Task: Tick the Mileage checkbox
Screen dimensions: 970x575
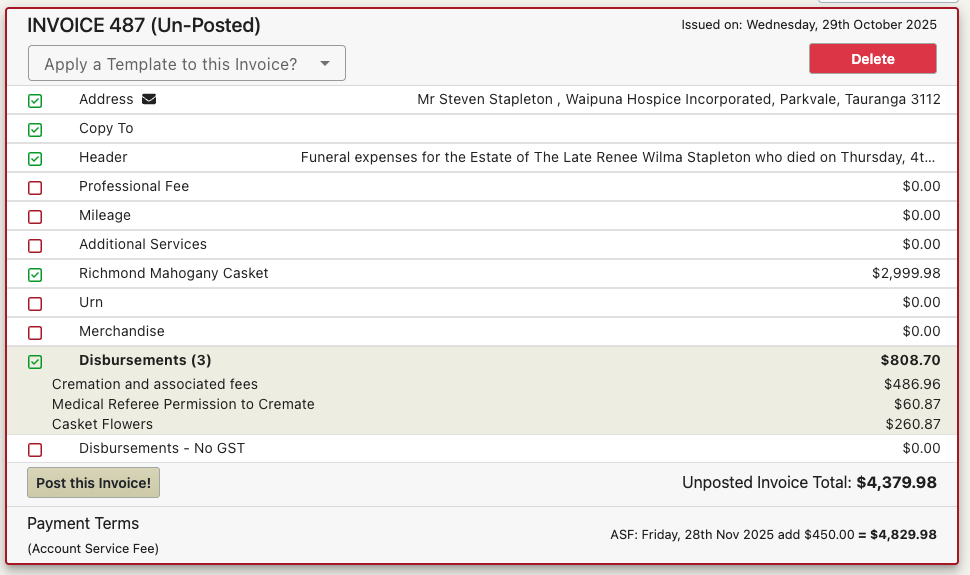Action: 35,217
